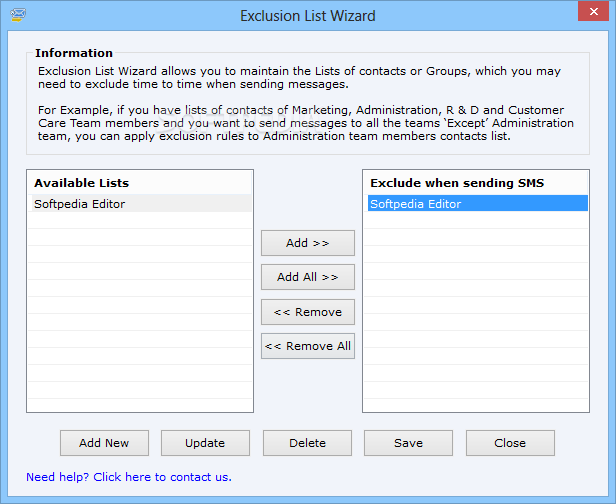
Task: Click the << Remove All button
Action: coord(308,346)
